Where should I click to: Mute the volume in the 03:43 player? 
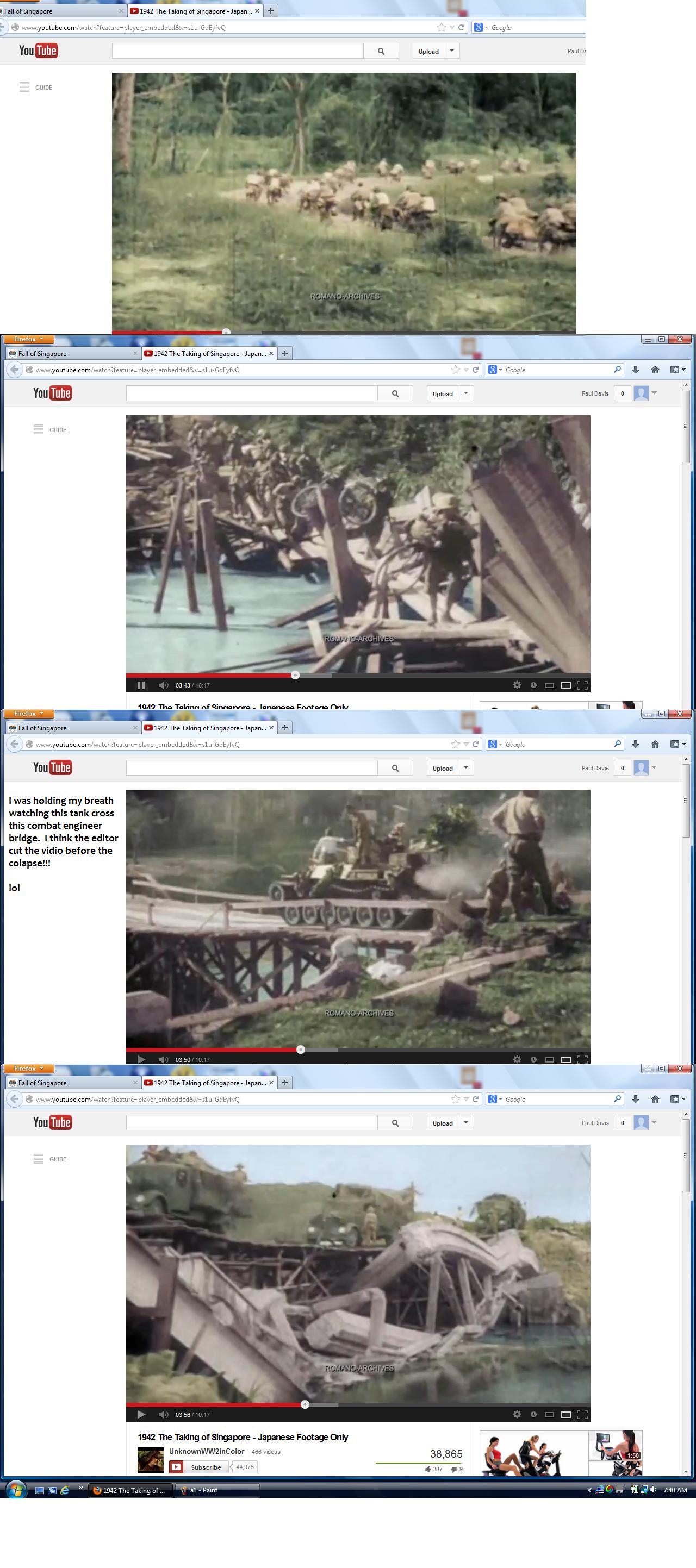coord(163,685)
